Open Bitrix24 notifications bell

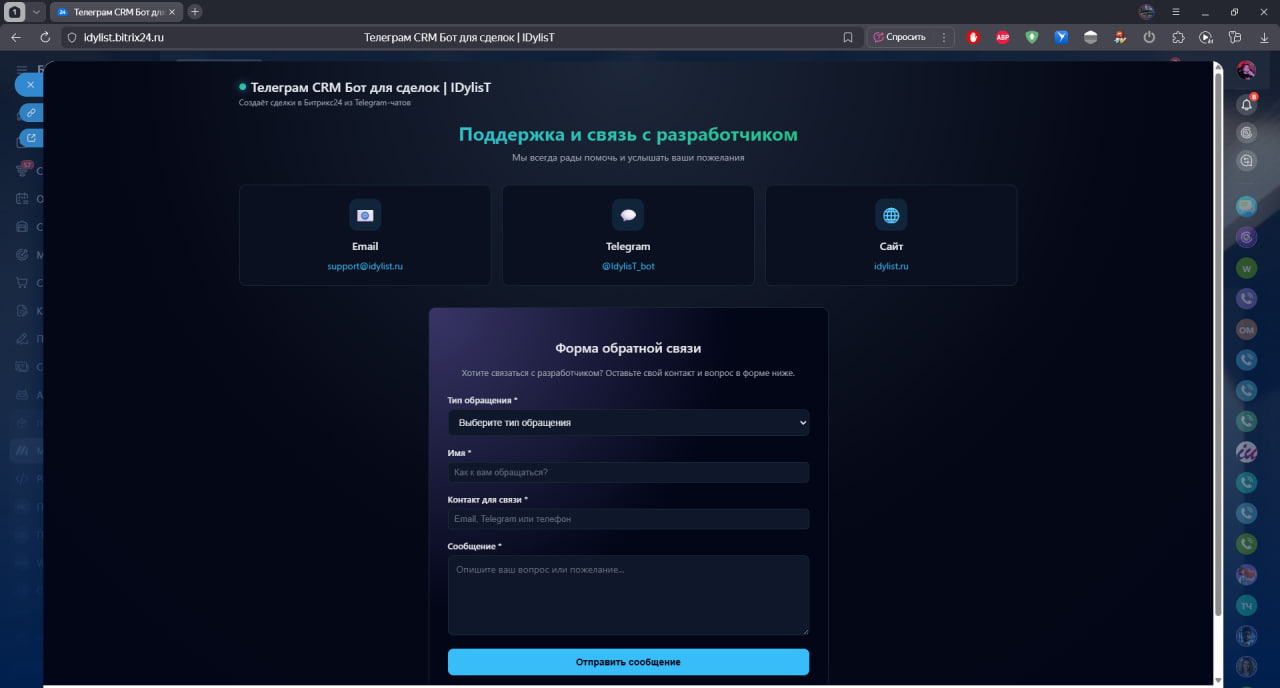1246,104
